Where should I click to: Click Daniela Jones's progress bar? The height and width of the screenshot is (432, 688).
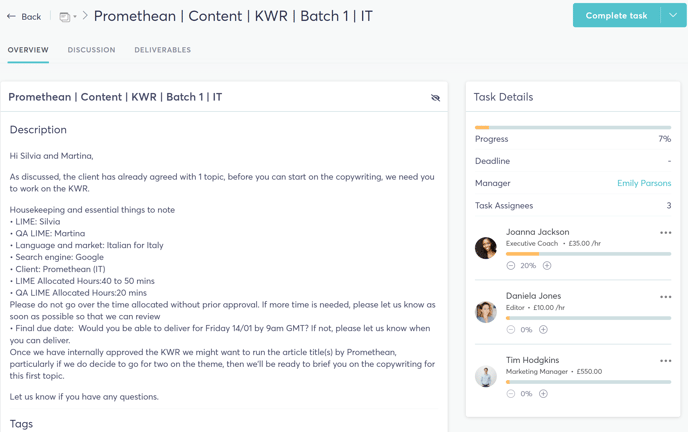[588, 318]
